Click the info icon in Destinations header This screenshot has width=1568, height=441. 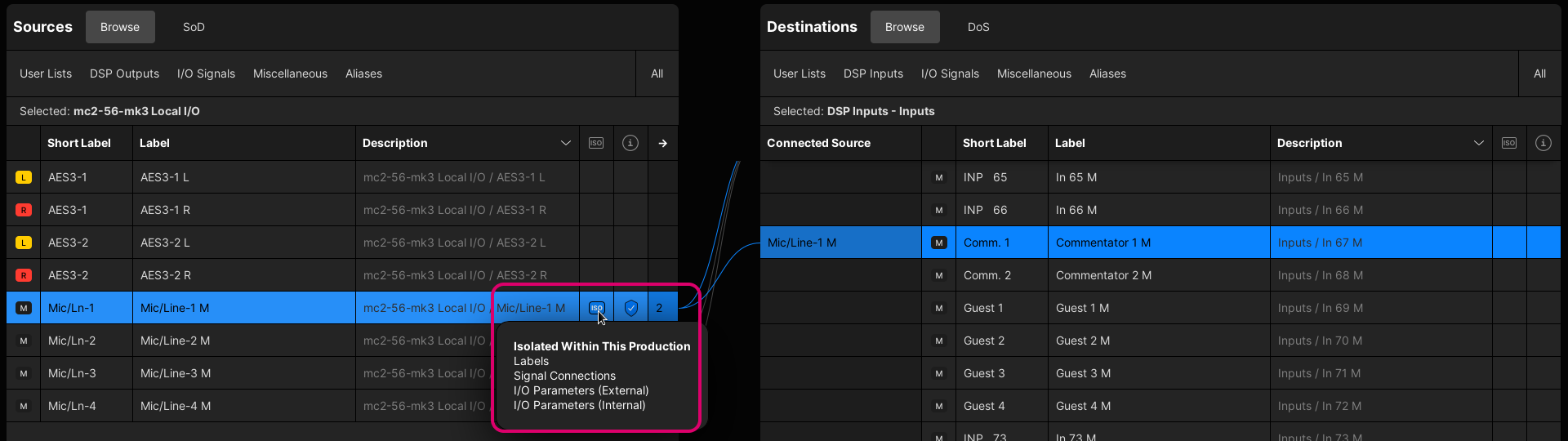coord(1543,143)
